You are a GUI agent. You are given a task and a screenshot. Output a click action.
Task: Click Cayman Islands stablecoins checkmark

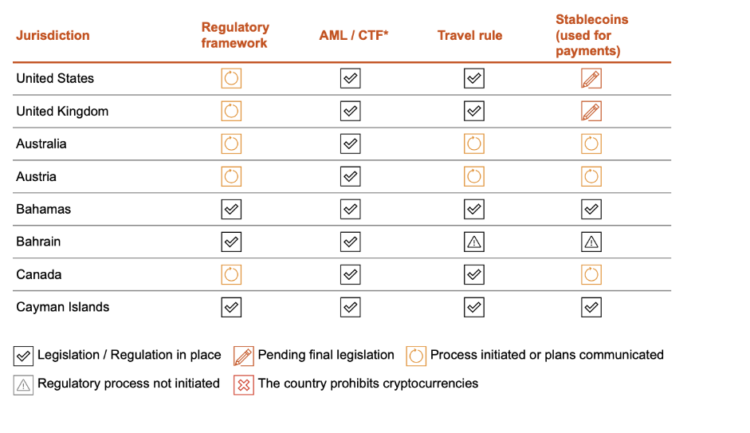(591, 307)
